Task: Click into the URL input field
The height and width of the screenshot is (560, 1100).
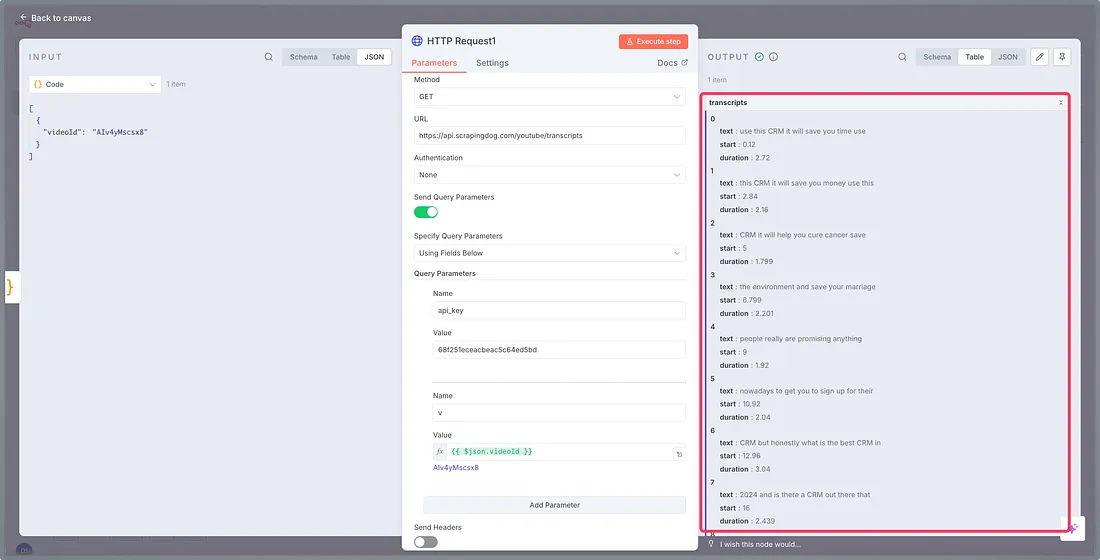Action: click(549, 135)
